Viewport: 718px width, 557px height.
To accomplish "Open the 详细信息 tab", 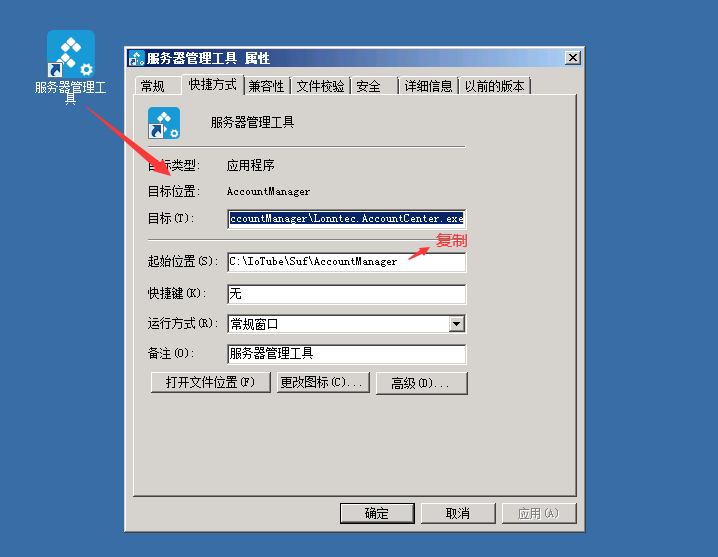I will [429, 86].
